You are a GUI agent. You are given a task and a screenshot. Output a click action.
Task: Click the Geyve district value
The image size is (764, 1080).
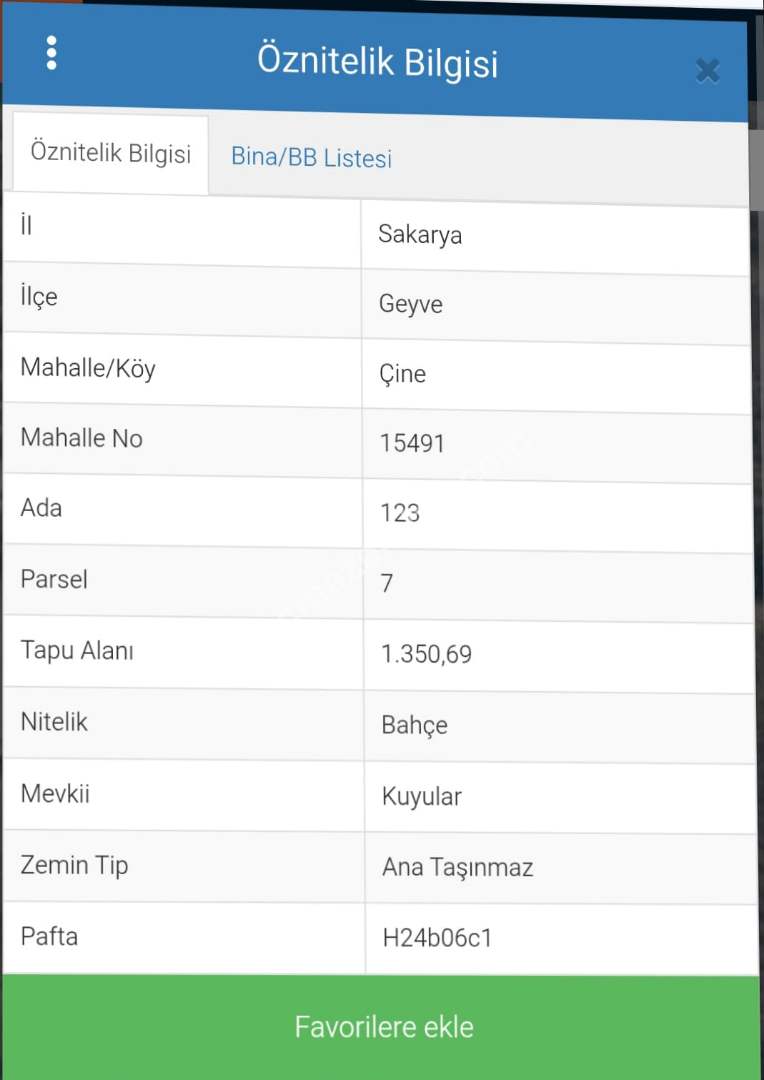tap(410, 304)
